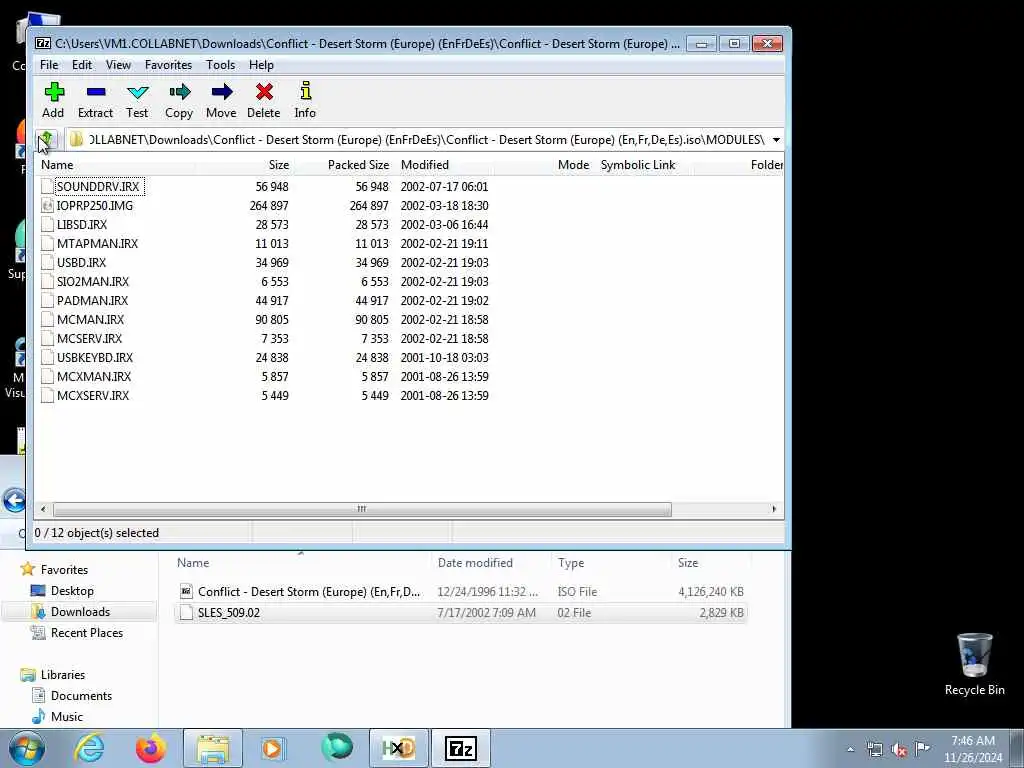
Task: Open the Help menu
Action: pos(261,65)
